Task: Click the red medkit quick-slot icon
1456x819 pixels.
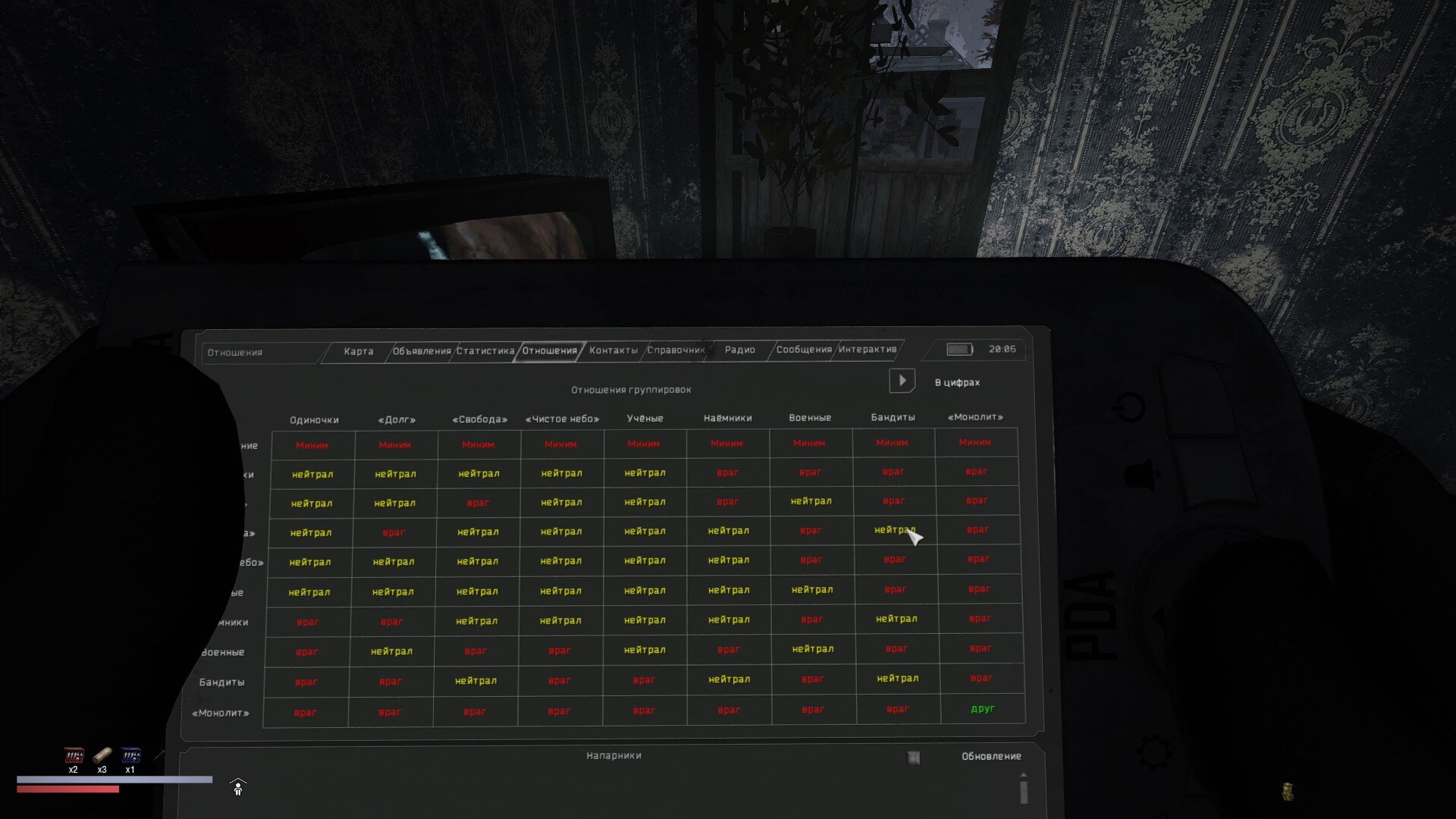Action: [74, 755]
